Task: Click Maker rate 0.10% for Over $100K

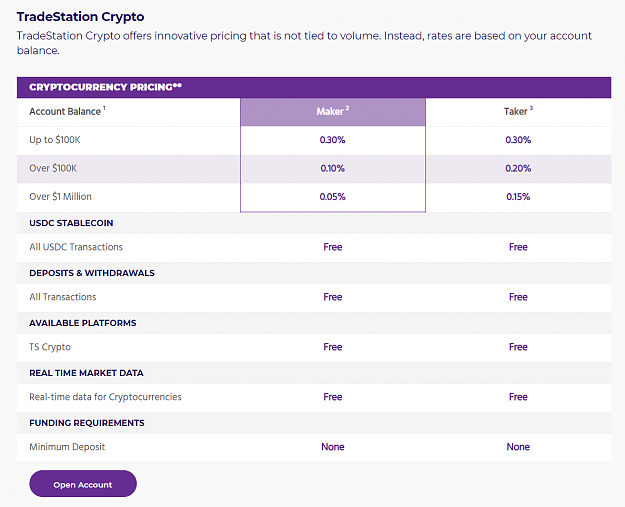Action: point(332,168)
